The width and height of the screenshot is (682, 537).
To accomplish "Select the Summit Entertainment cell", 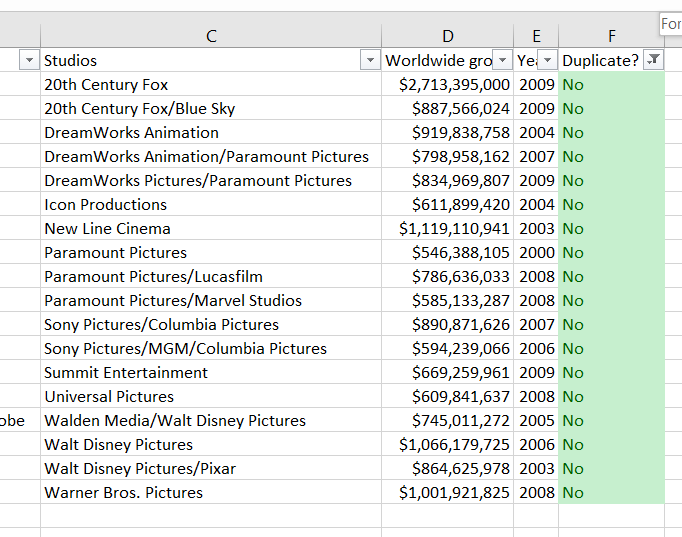I will pos(211,372).
